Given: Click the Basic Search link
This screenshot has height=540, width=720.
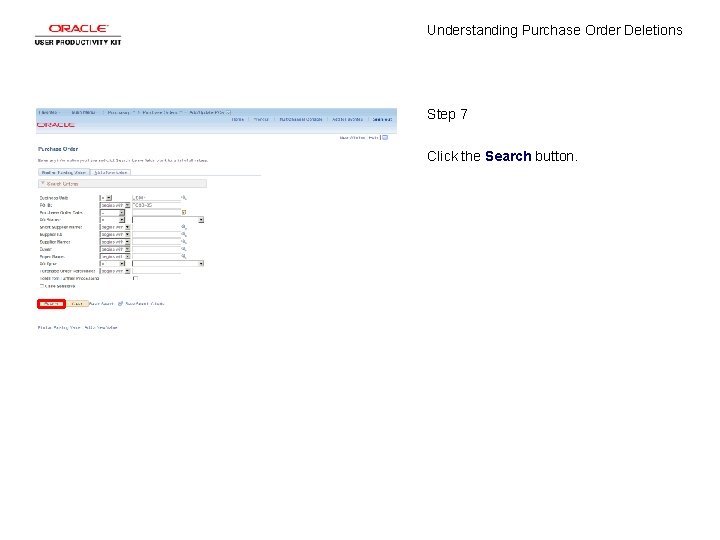Looking at the screenshot, I should click(x=101, y=304).
